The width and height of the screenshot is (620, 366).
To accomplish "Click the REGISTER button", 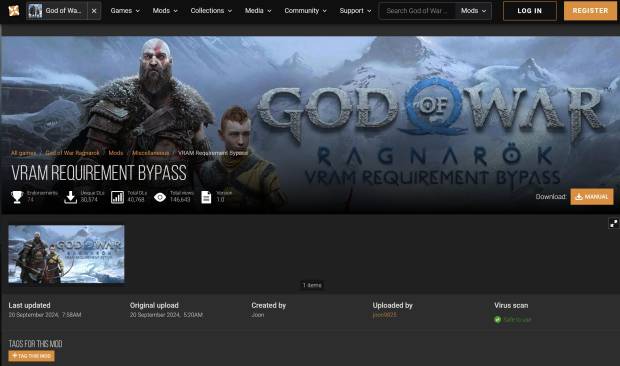I will (x=590, y=11).
